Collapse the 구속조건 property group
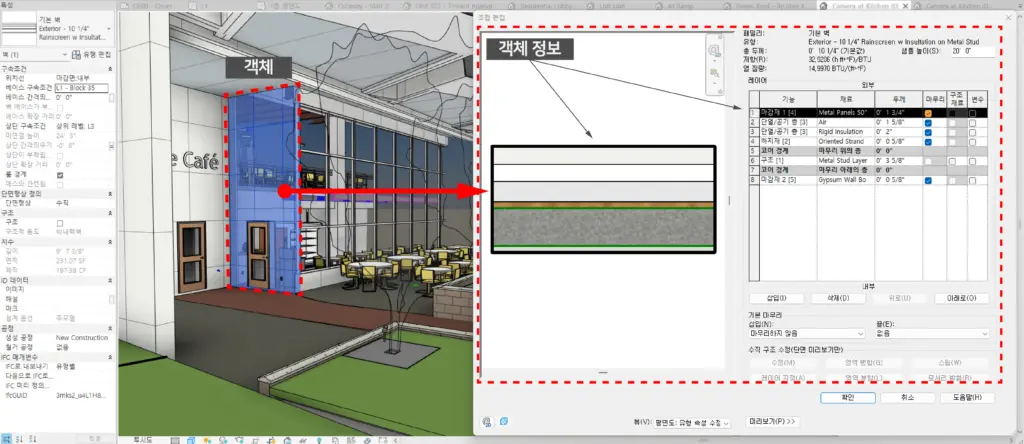1024x444 pixels. (x=110, y=68)
